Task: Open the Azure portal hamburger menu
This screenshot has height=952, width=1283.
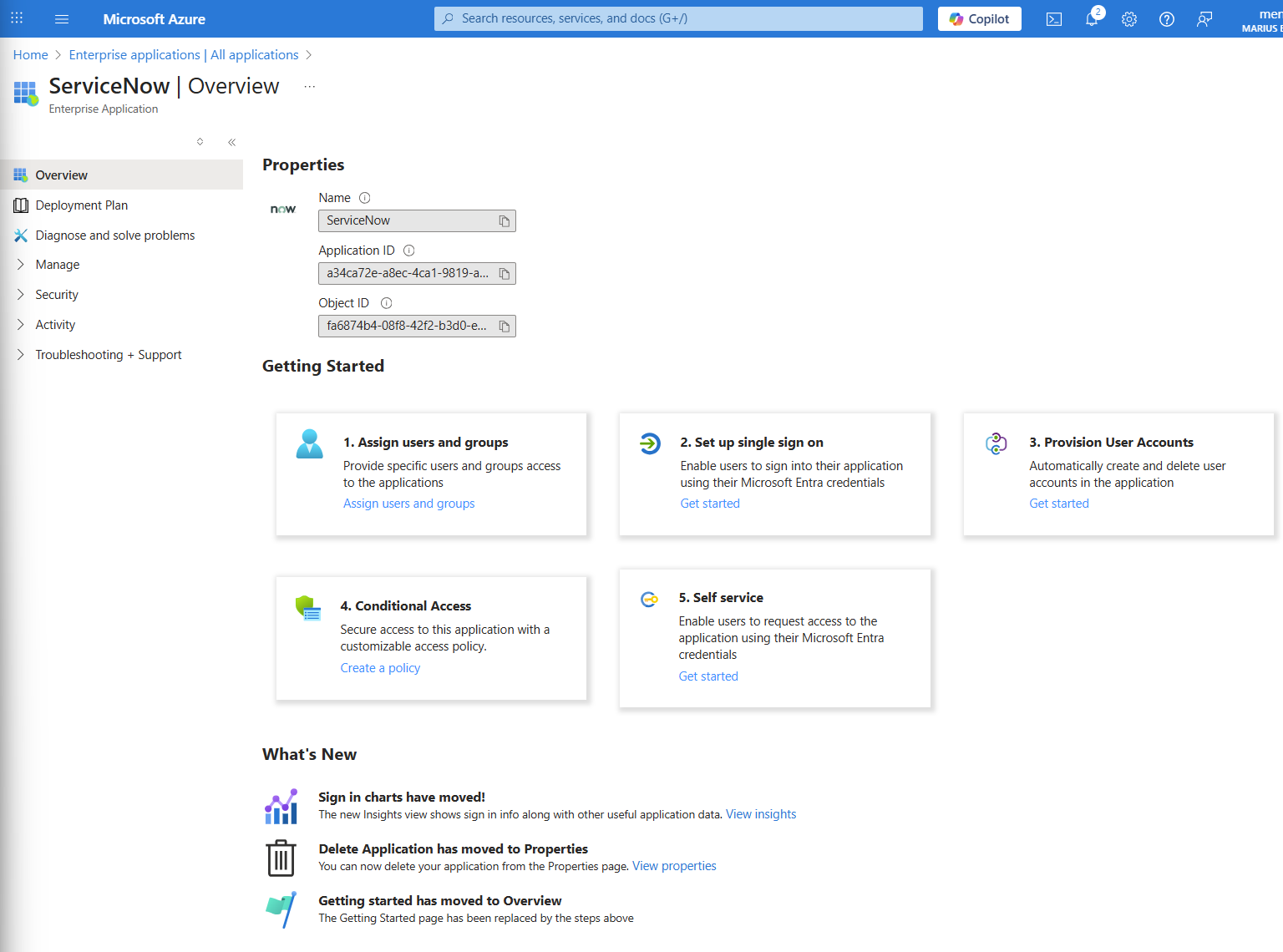Action: click(x=62, y=18)
